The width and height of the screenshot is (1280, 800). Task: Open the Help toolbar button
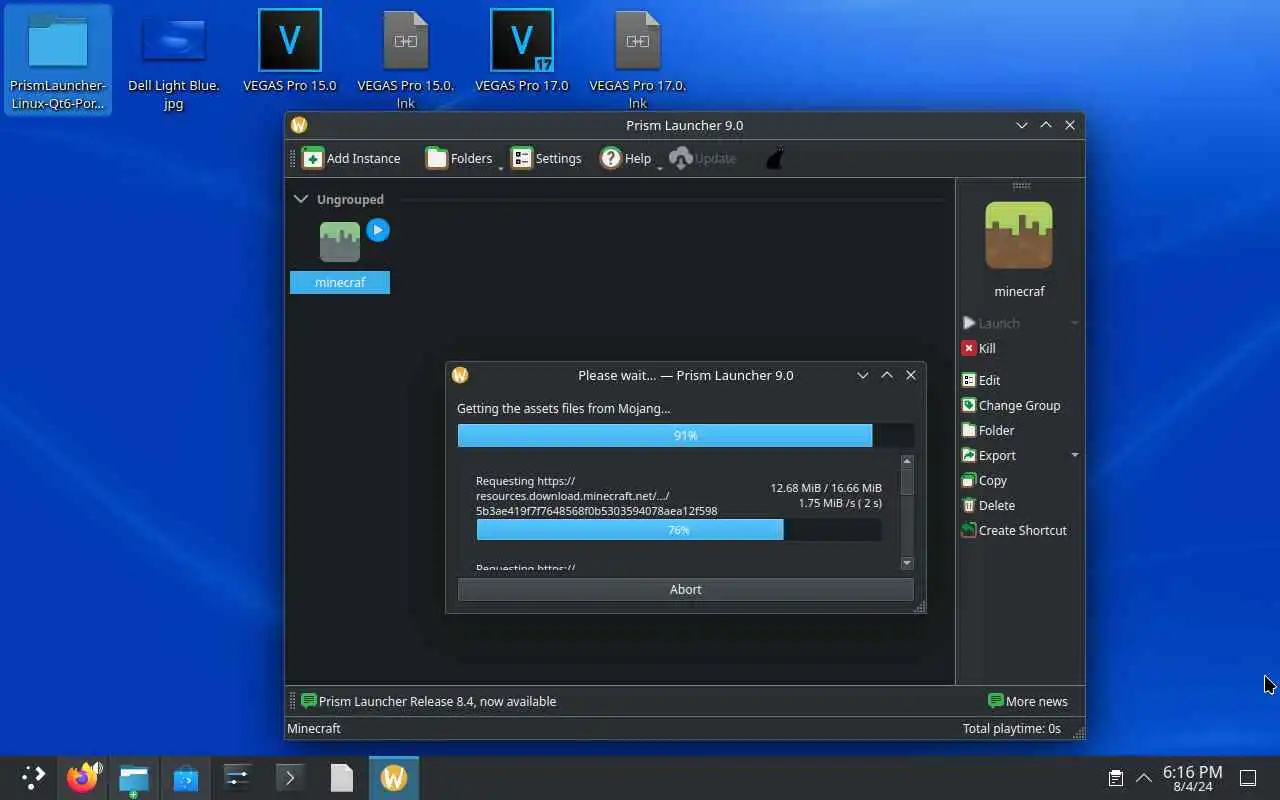click(x=626, y=158)
